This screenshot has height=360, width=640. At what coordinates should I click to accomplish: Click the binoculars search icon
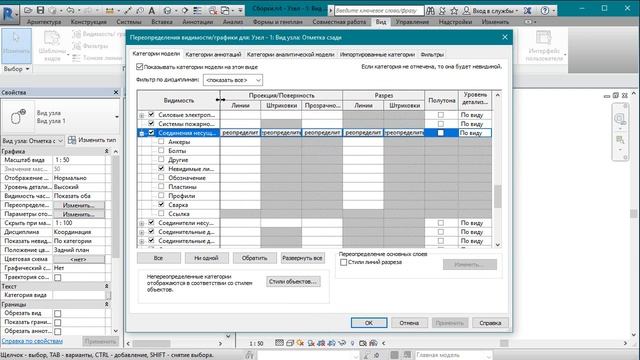[x=430, y=11]
